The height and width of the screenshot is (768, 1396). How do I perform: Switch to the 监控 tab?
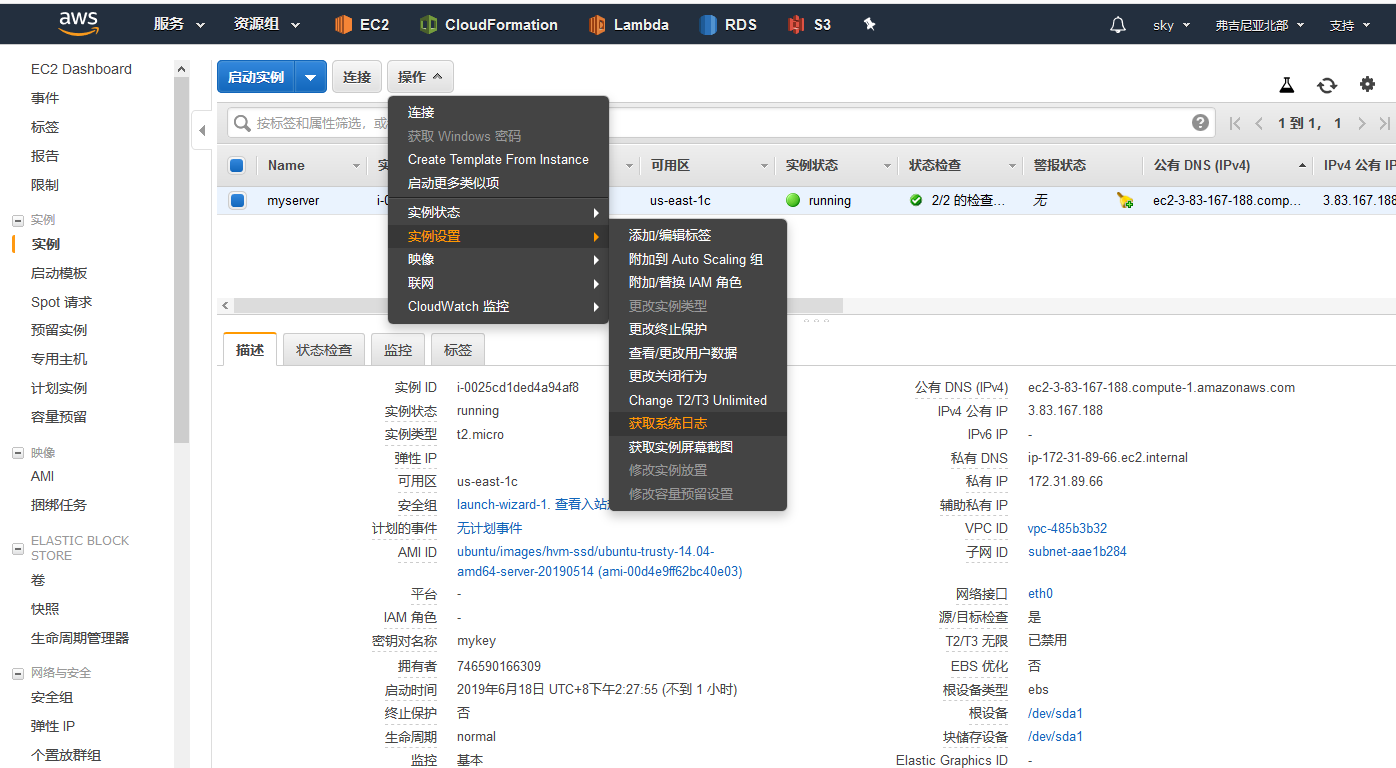[x=398, y=350]
